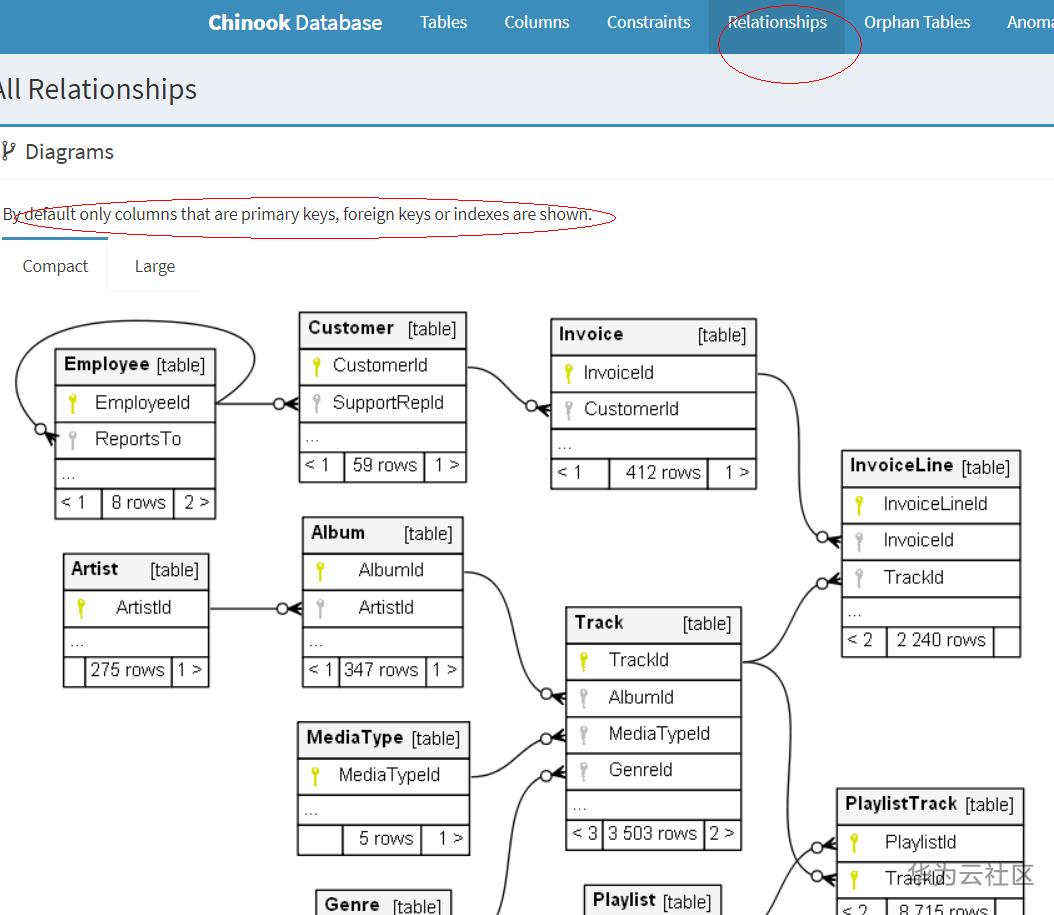Click the InvoiceId key icon in Invoice table

point(568,373)
